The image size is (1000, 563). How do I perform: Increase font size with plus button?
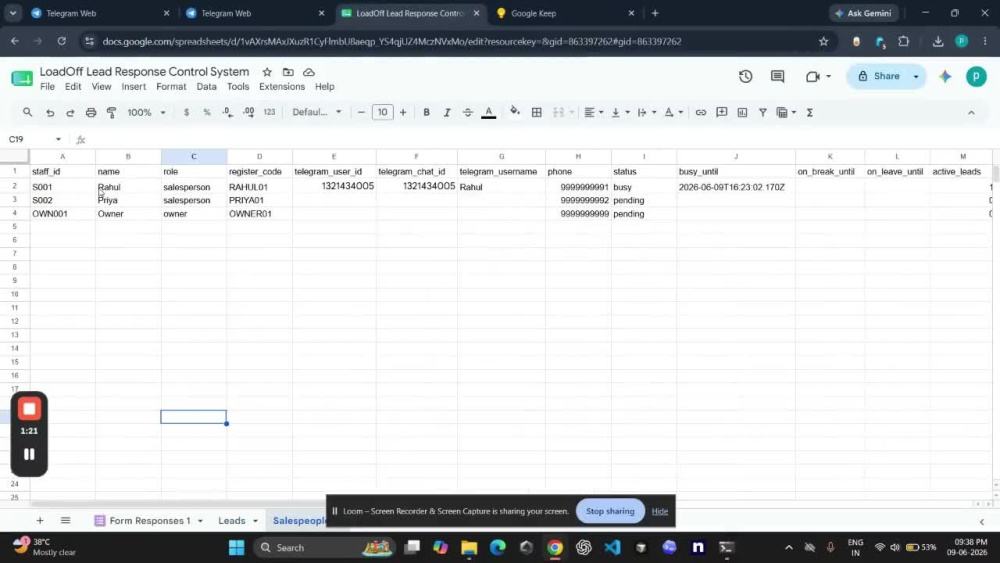403,112
